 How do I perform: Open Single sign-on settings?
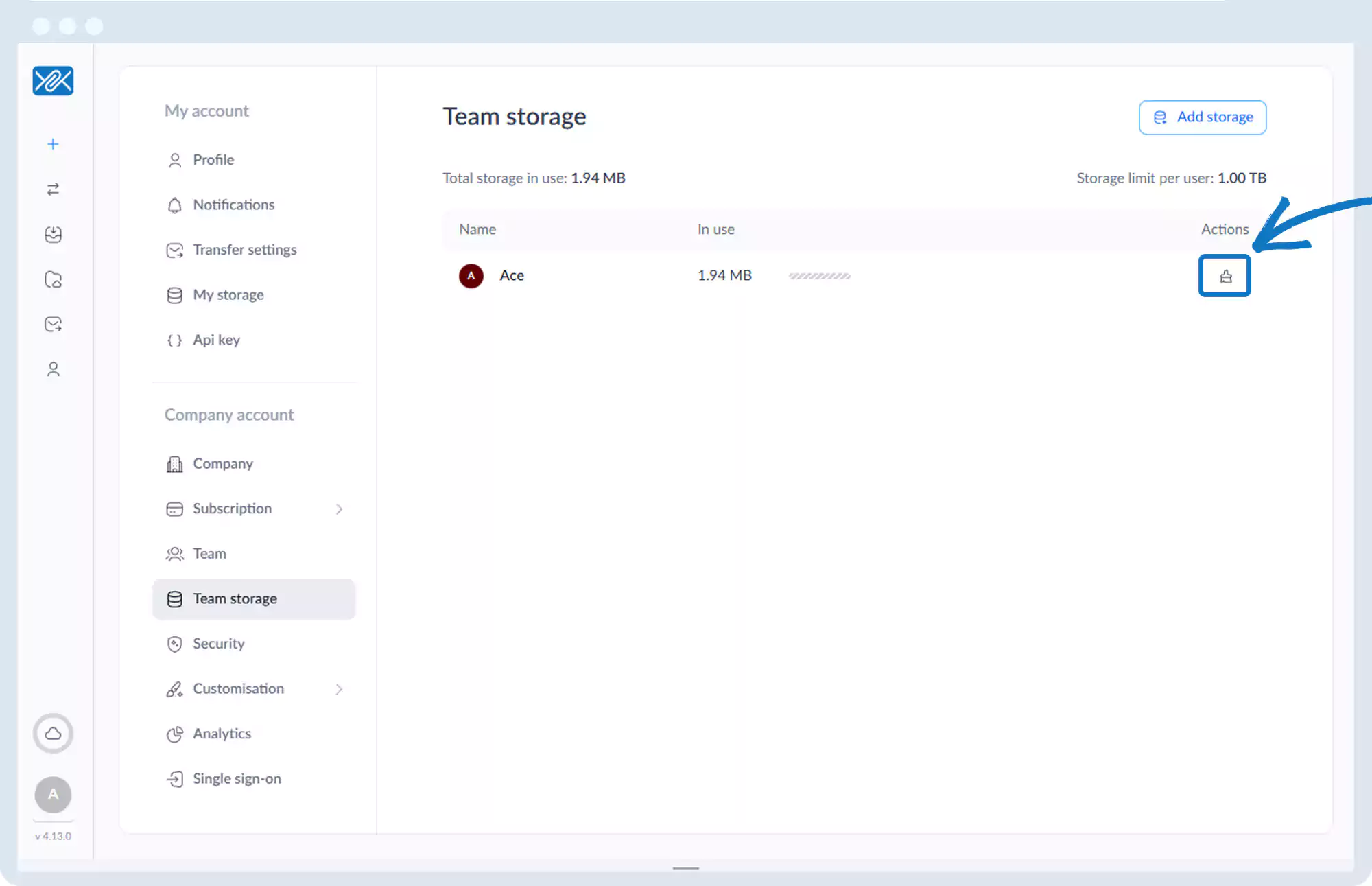tap(236, 779)
